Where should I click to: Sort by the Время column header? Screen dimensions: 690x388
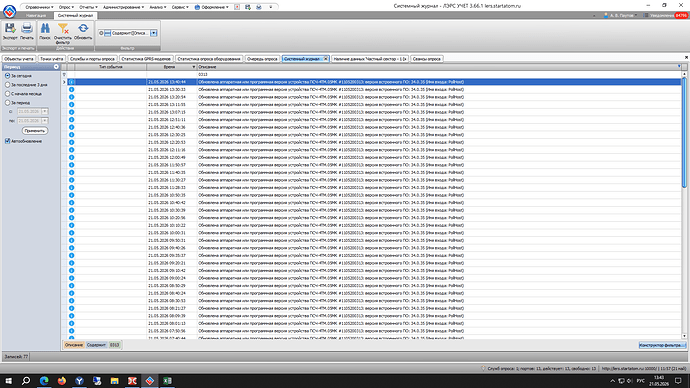[172, 67]
